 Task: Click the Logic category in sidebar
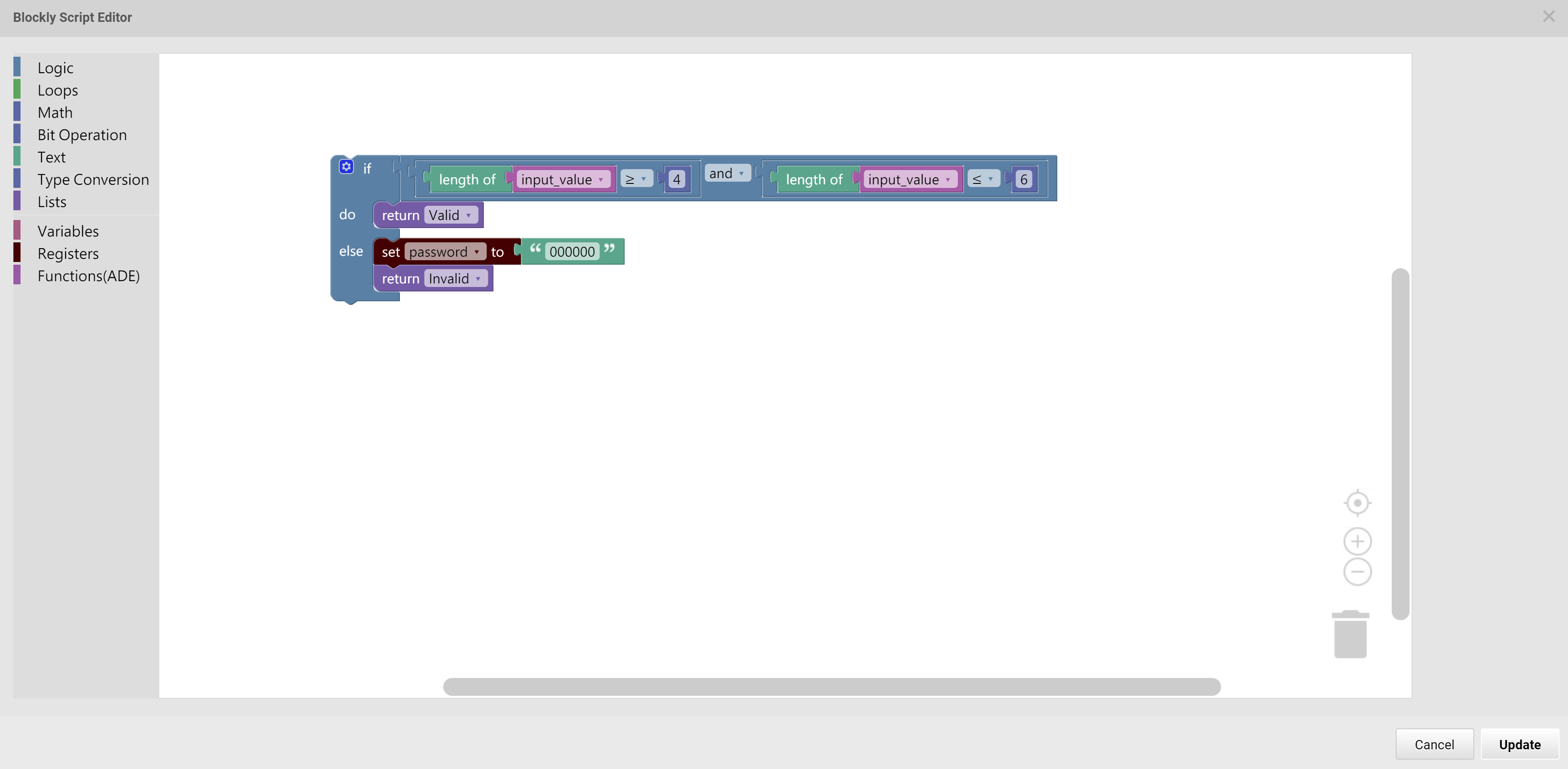point(55,67)
